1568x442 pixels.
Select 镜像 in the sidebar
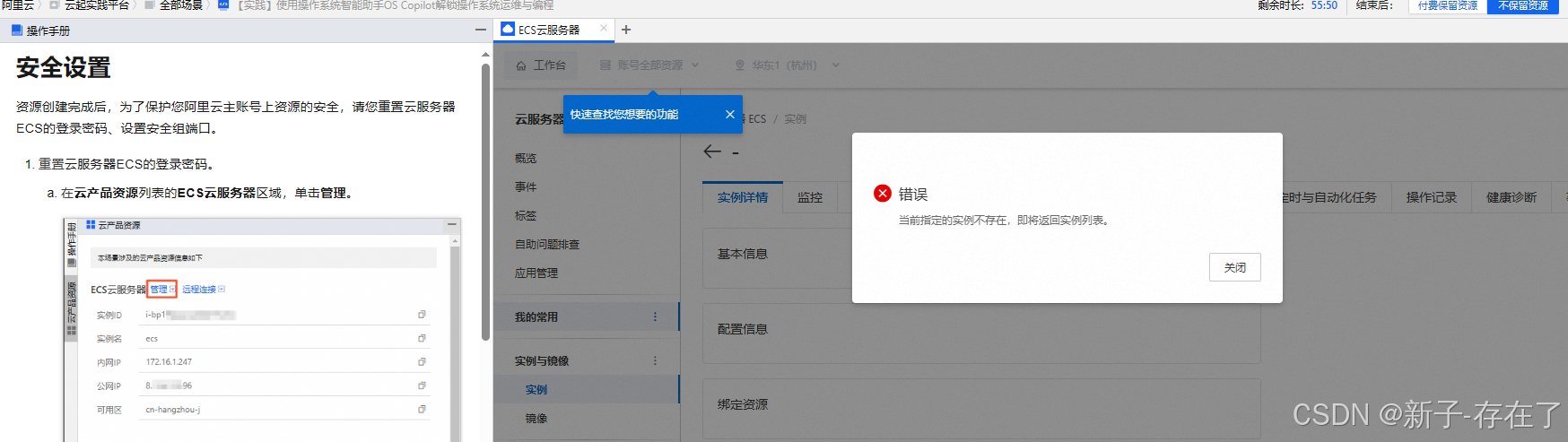536,419
